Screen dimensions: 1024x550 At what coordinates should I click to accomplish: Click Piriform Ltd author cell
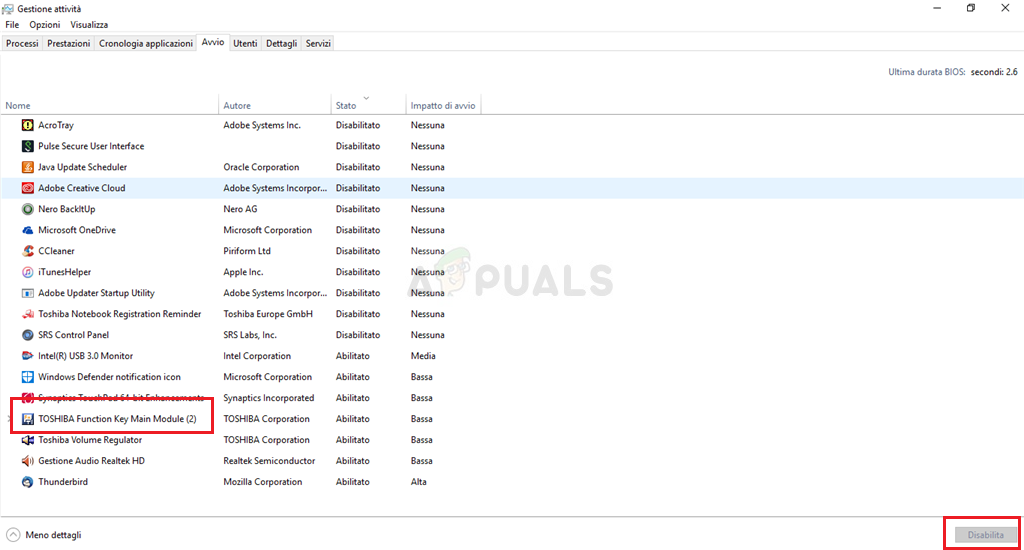click(247, 251)
